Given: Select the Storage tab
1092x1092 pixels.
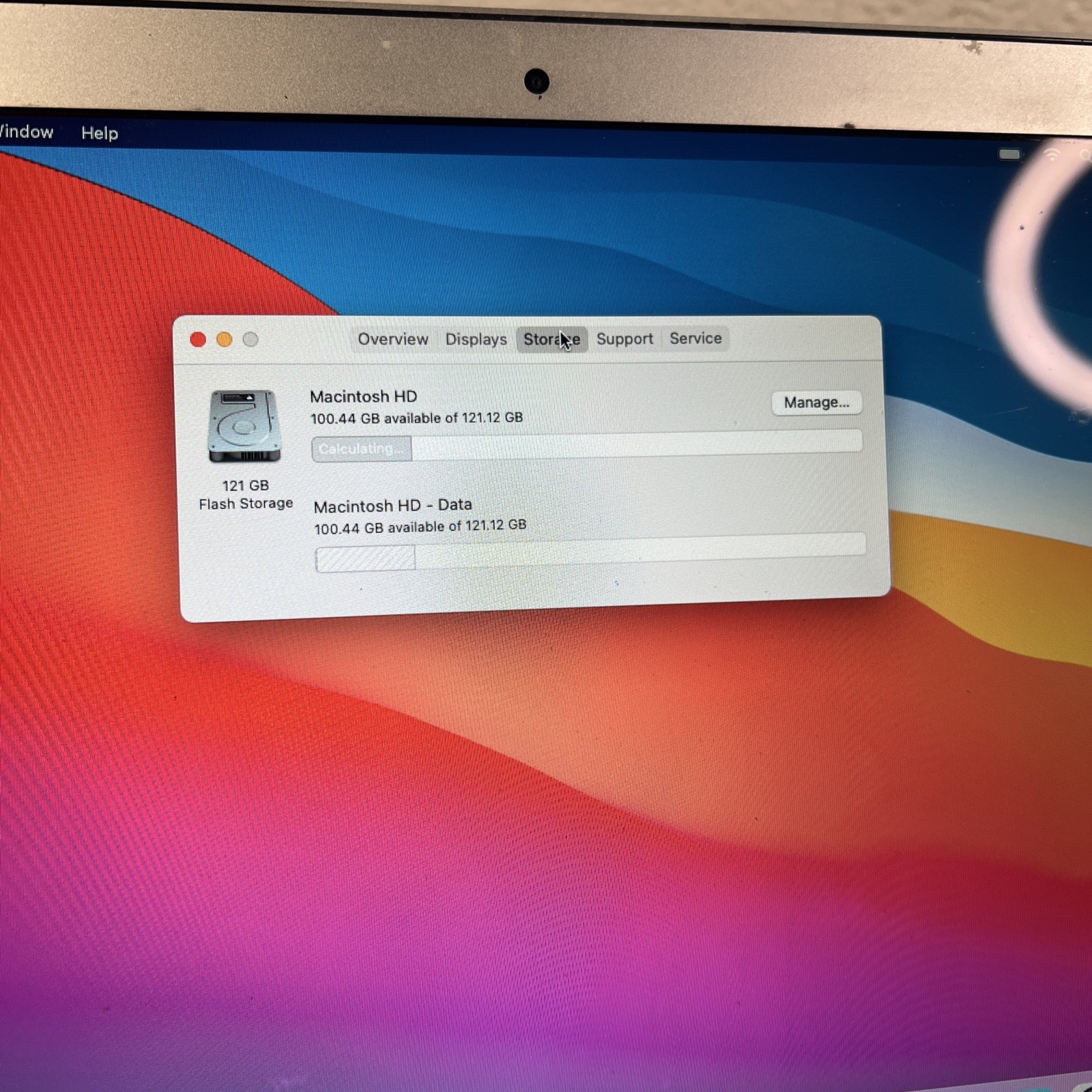Looking at the screenshot, I should point(551,339).
